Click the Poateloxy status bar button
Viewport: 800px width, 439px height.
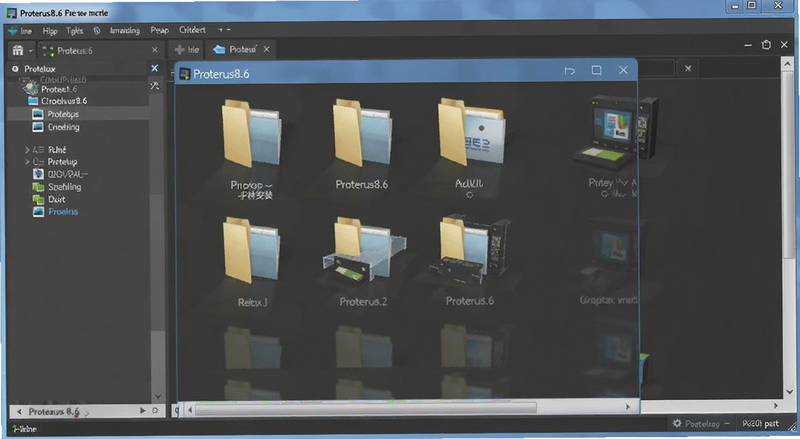702,424
